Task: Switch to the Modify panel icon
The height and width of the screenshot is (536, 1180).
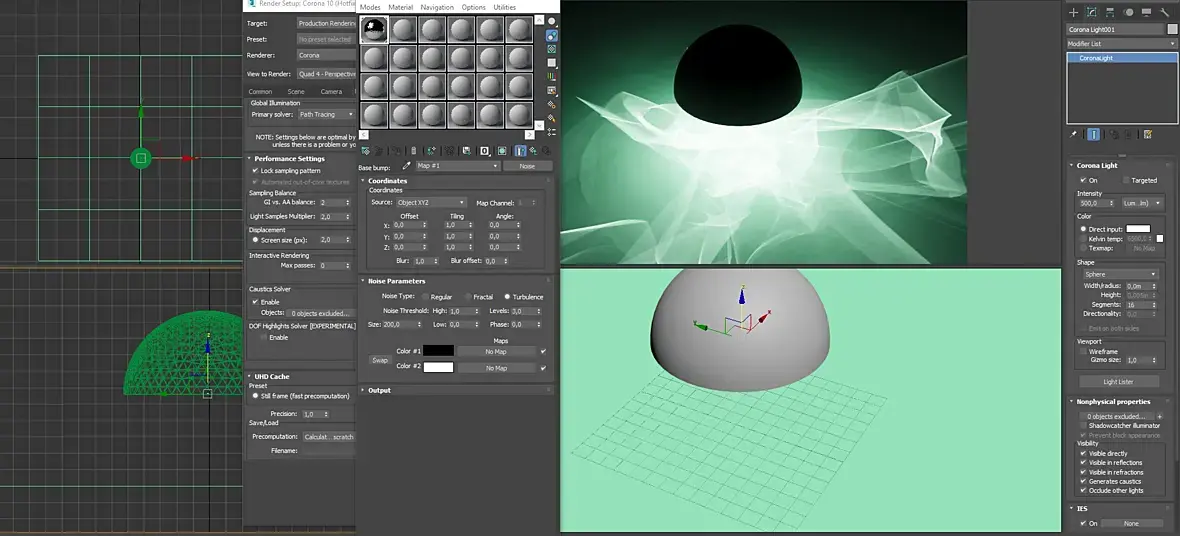Action: coord(1091,13)
